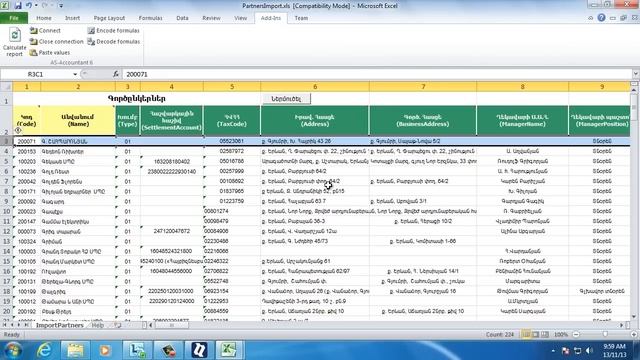Select row 10 header
Screen dimensions: 640x360
6,211
